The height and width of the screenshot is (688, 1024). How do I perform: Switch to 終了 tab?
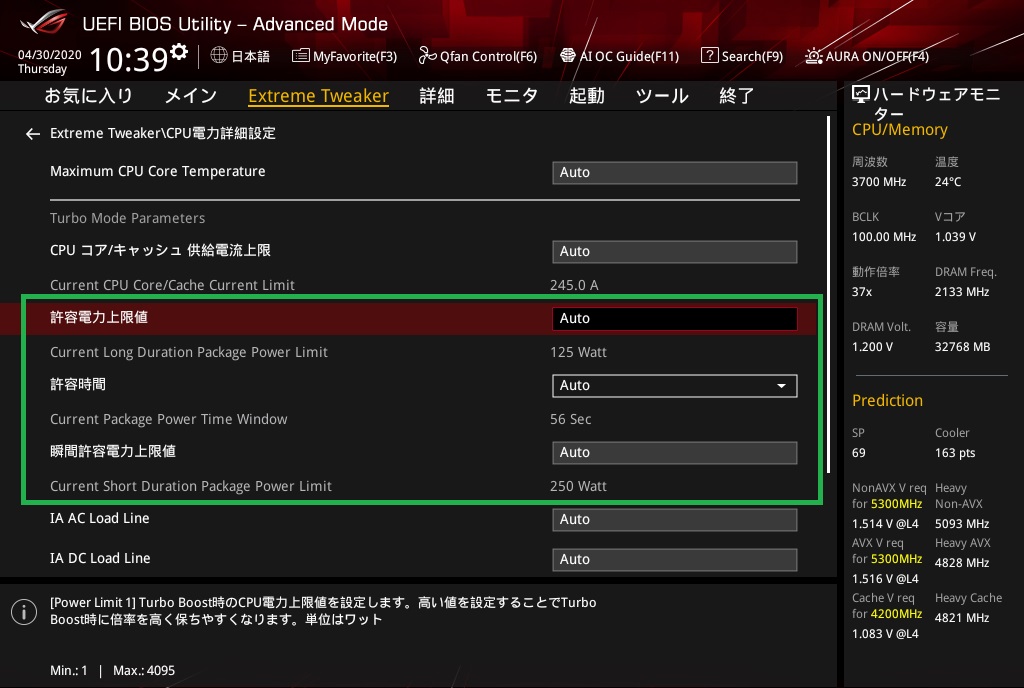point(737,96)
